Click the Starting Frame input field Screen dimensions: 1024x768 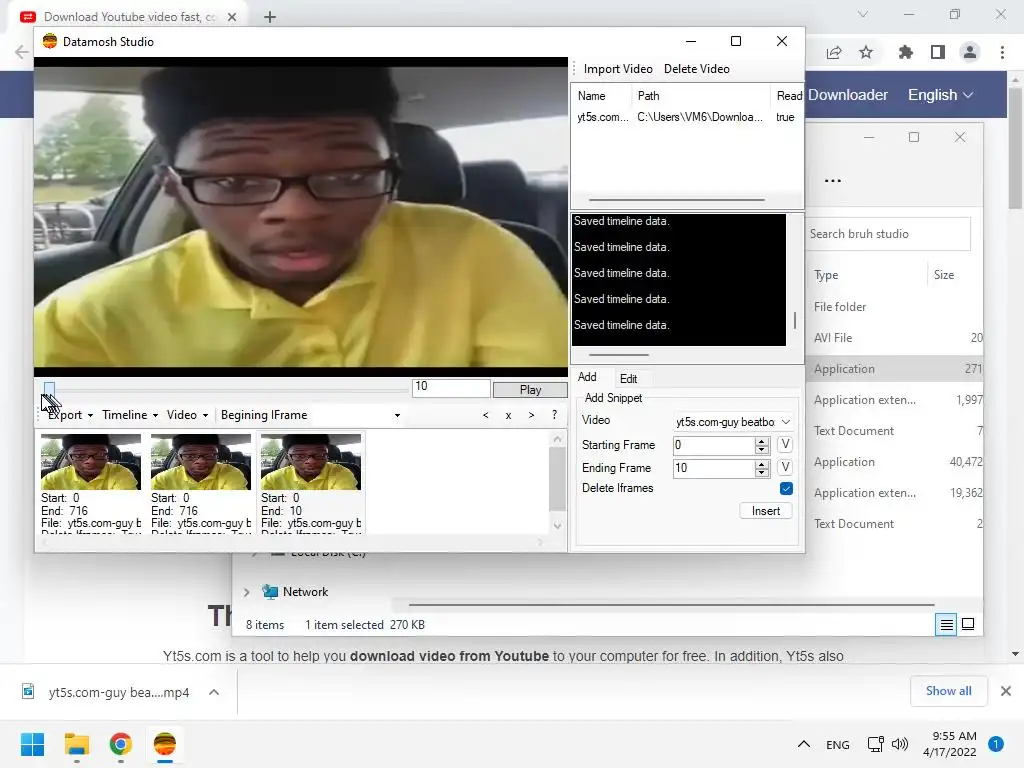pyautogui.click(x=713, y=445)
